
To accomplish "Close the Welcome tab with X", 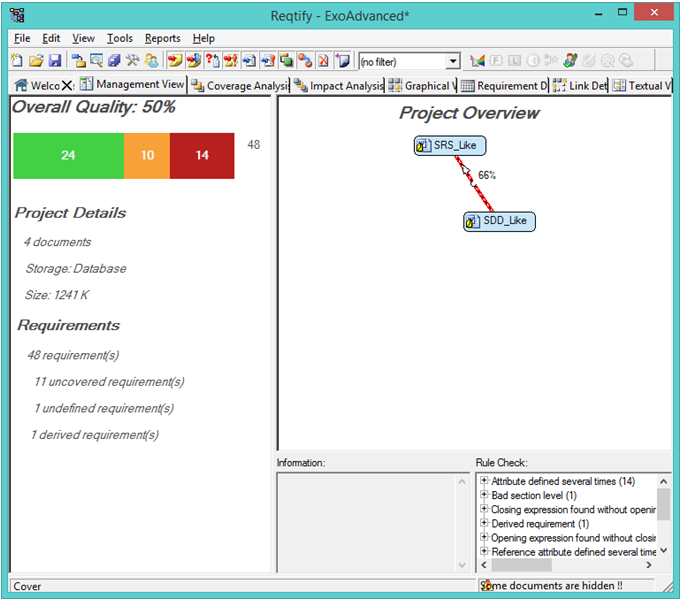I will (67, 86).
